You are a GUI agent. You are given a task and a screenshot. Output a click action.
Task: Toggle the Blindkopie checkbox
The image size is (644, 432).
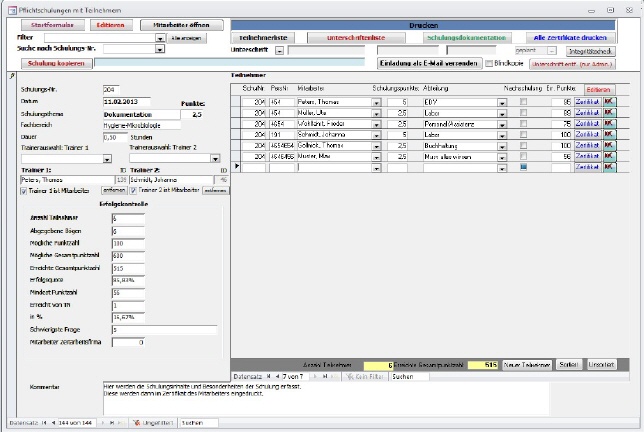(x=489, y=64)
